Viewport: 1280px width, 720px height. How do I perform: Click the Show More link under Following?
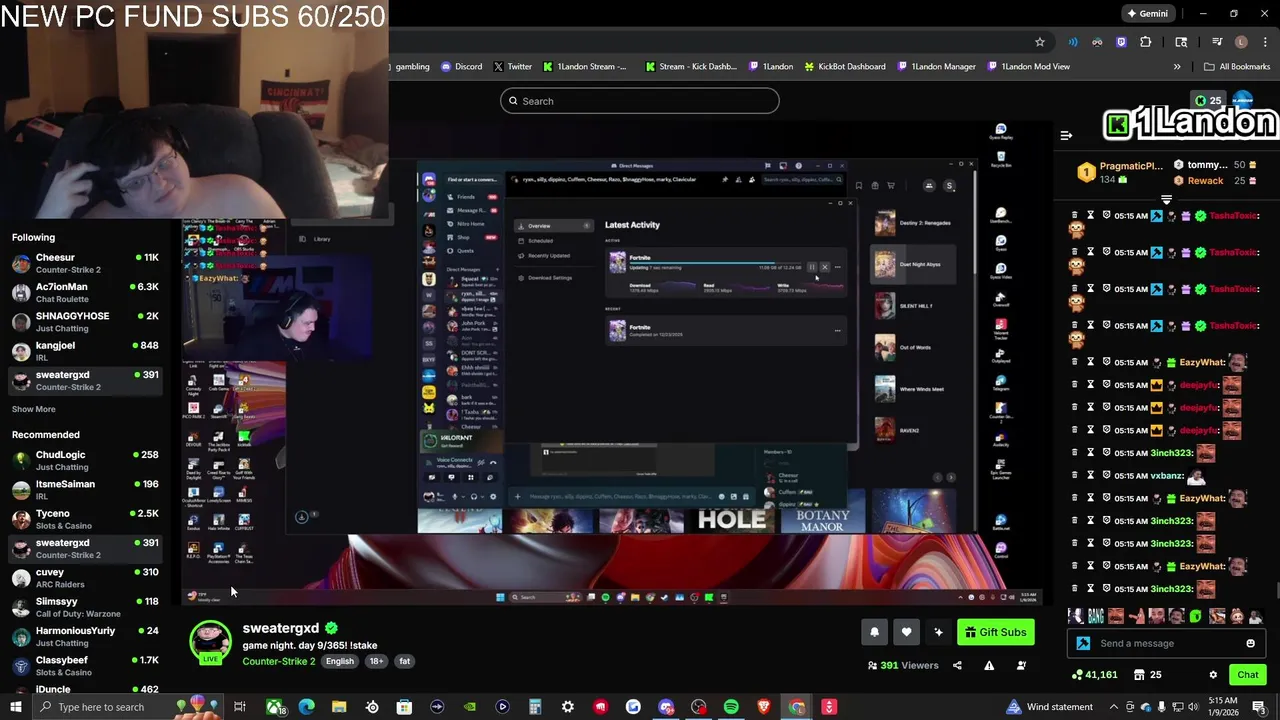click(x=33, y=409)
